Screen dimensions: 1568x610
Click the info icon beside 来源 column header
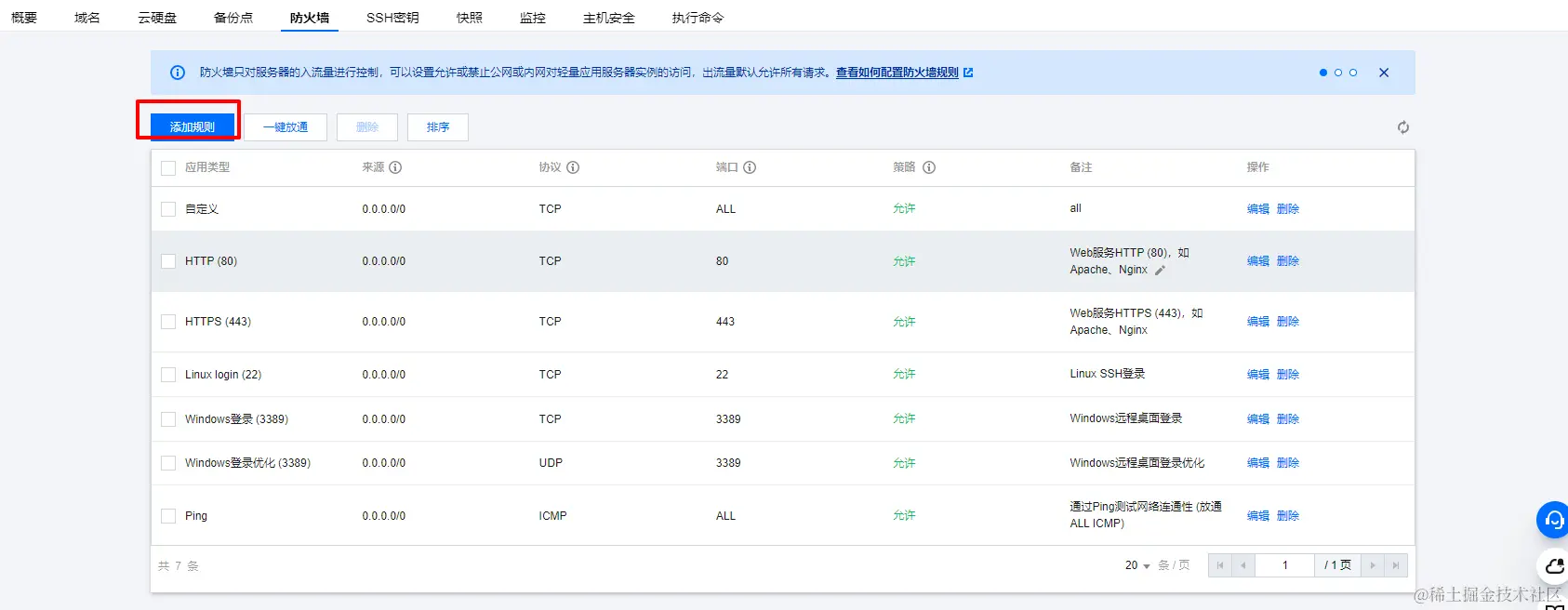395,167
